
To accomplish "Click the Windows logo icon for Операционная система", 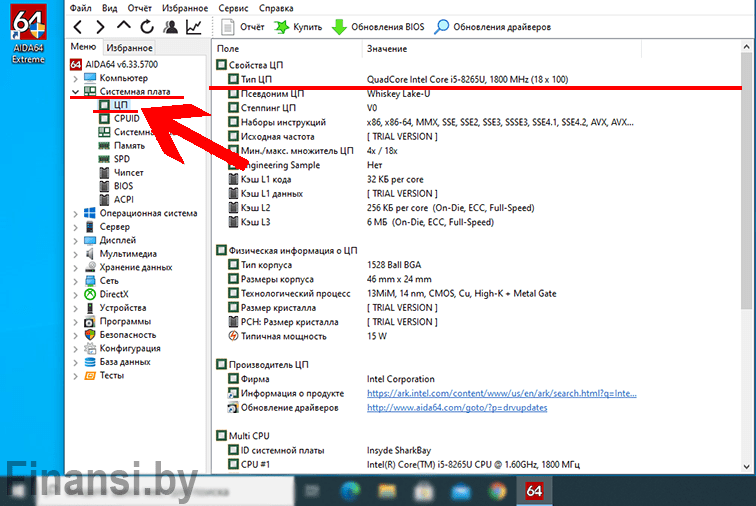I will coord(90,213).
